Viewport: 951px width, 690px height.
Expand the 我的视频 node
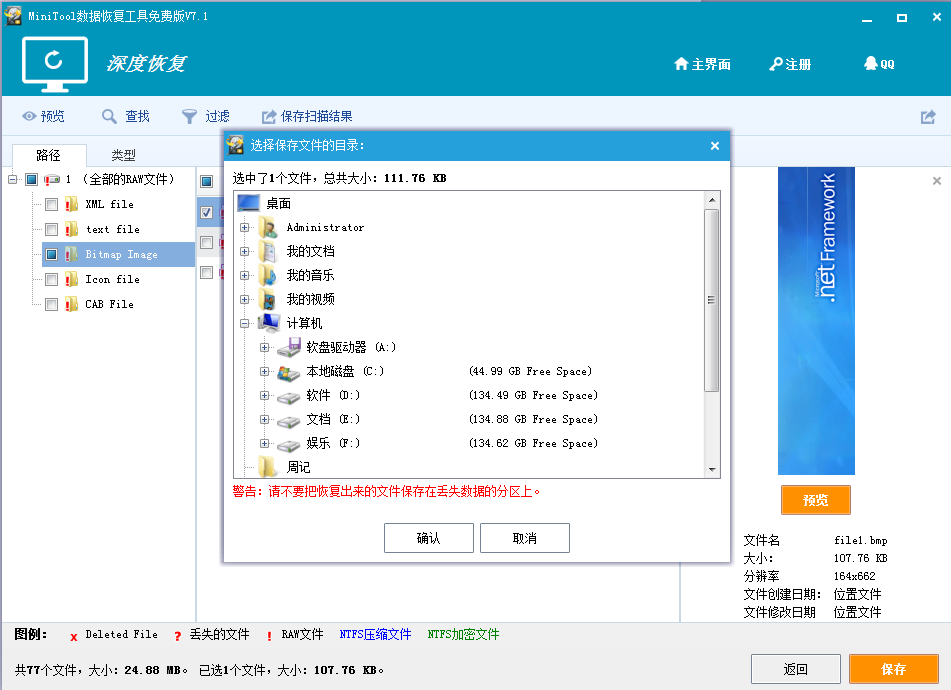click(x=244, y=299)
